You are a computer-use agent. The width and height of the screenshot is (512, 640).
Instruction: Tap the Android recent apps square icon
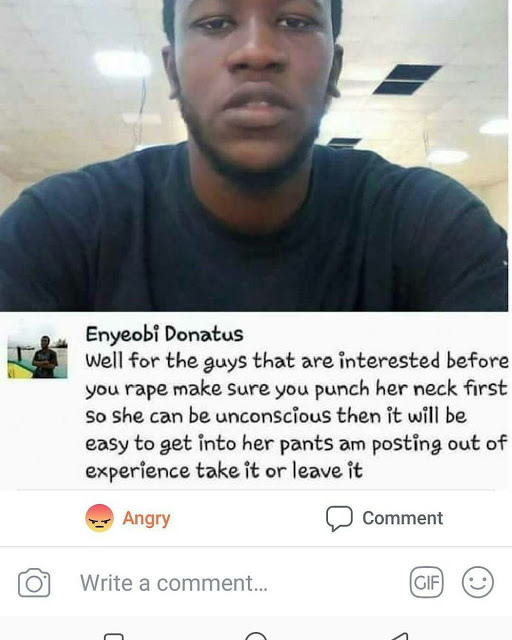pyautogui.click(x=114, y=636)
